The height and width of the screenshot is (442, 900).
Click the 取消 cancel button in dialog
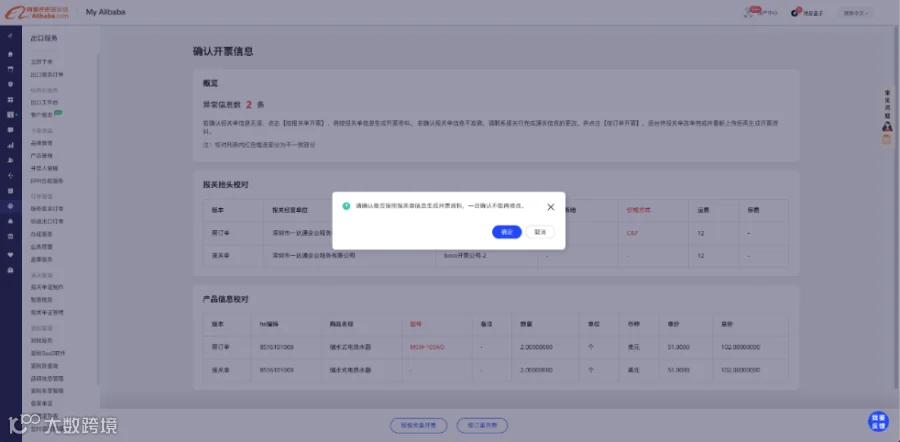[540, 232]
